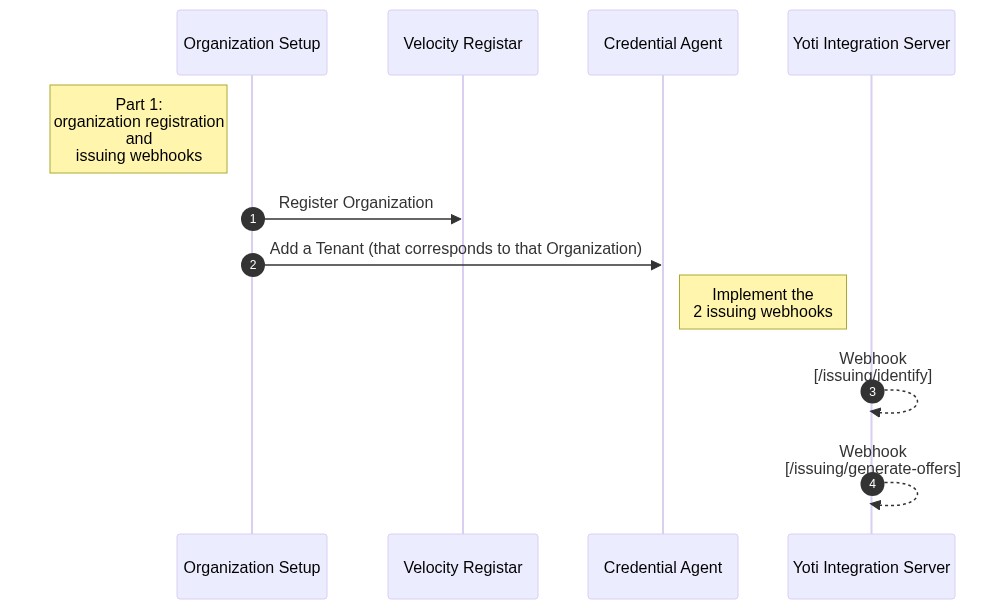
Task: Click the top Credential Agent participant box
Action: click(x=663, y=43)
